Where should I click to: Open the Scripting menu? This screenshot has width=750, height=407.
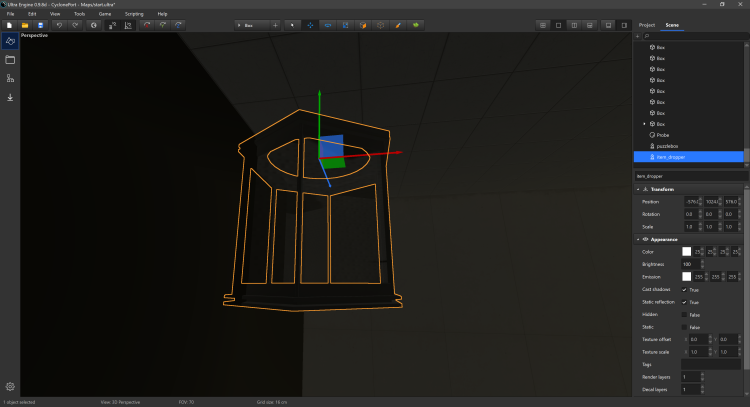click(x=134, y=14)
